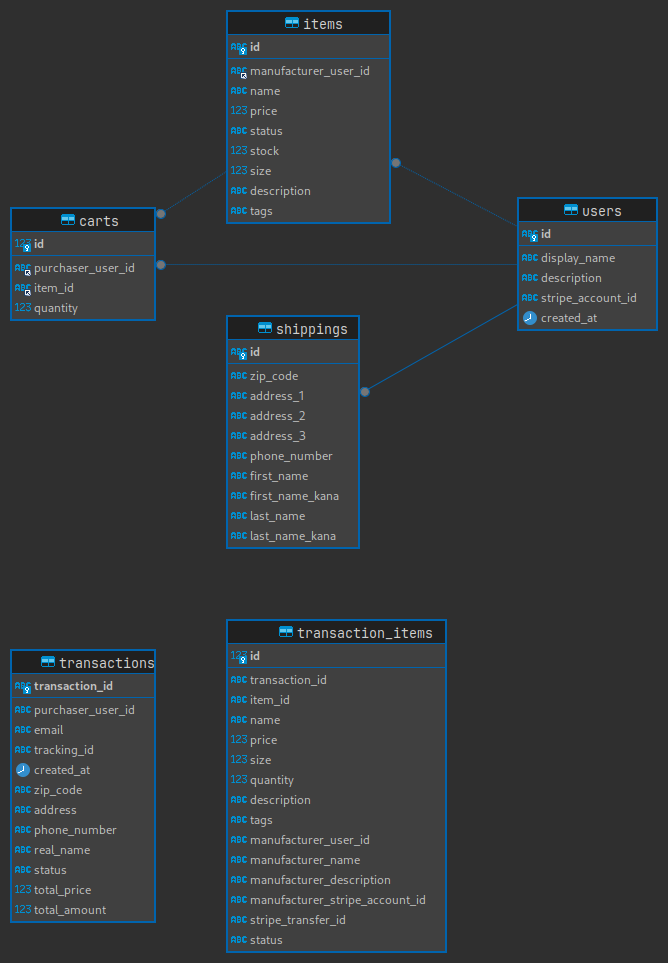This screenshot has width=668, height=963.
Task: Click the table icon in the users header
Action: click(571, 210)
